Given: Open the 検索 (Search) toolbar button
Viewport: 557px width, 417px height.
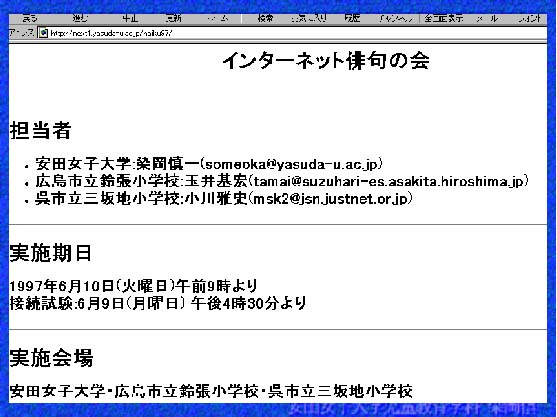Looking at the screenshot, I should pos(265,18).
